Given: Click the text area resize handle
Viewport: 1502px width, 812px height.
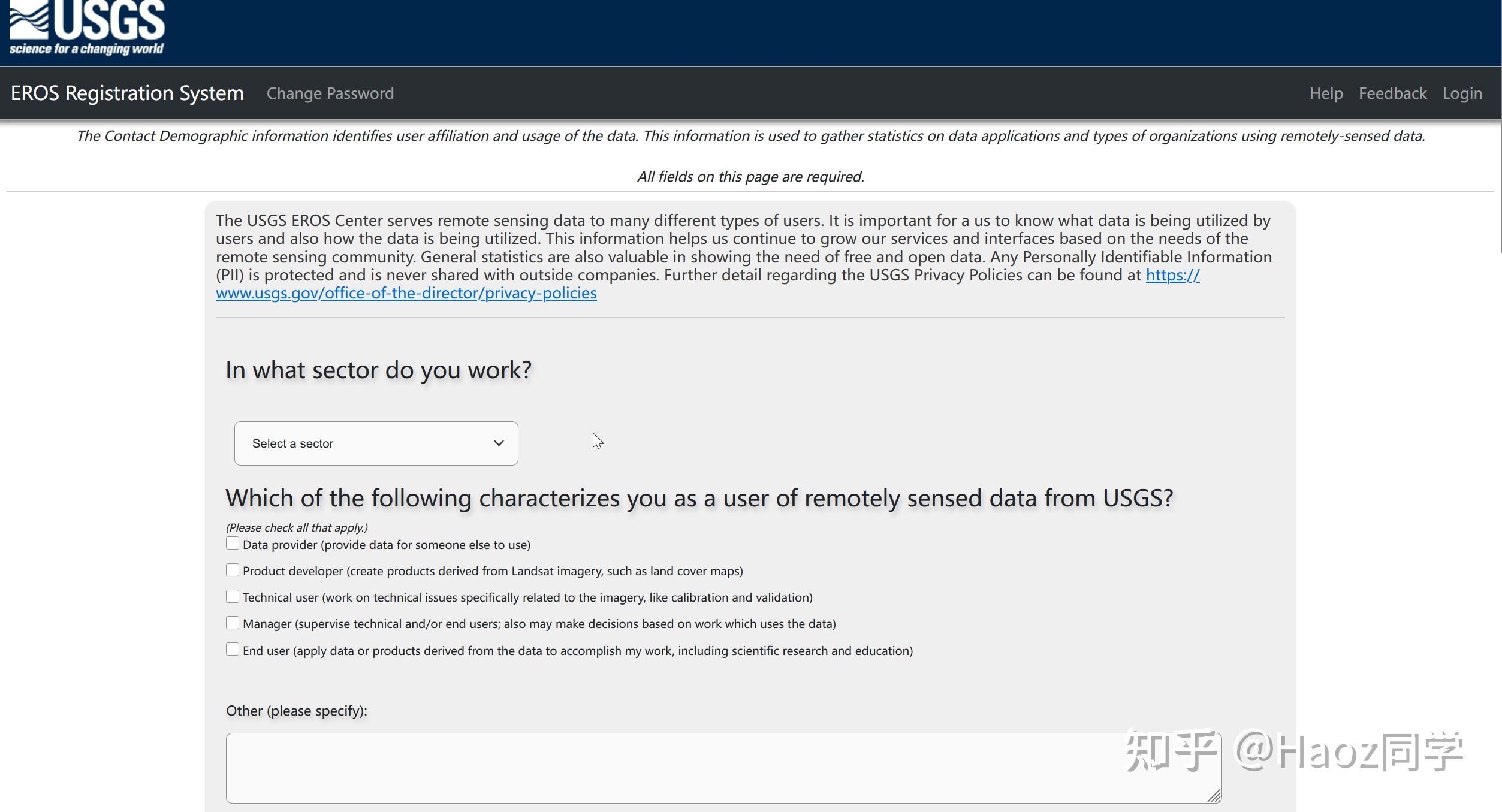Looking at the screenshot, I should coord(1214,796).
